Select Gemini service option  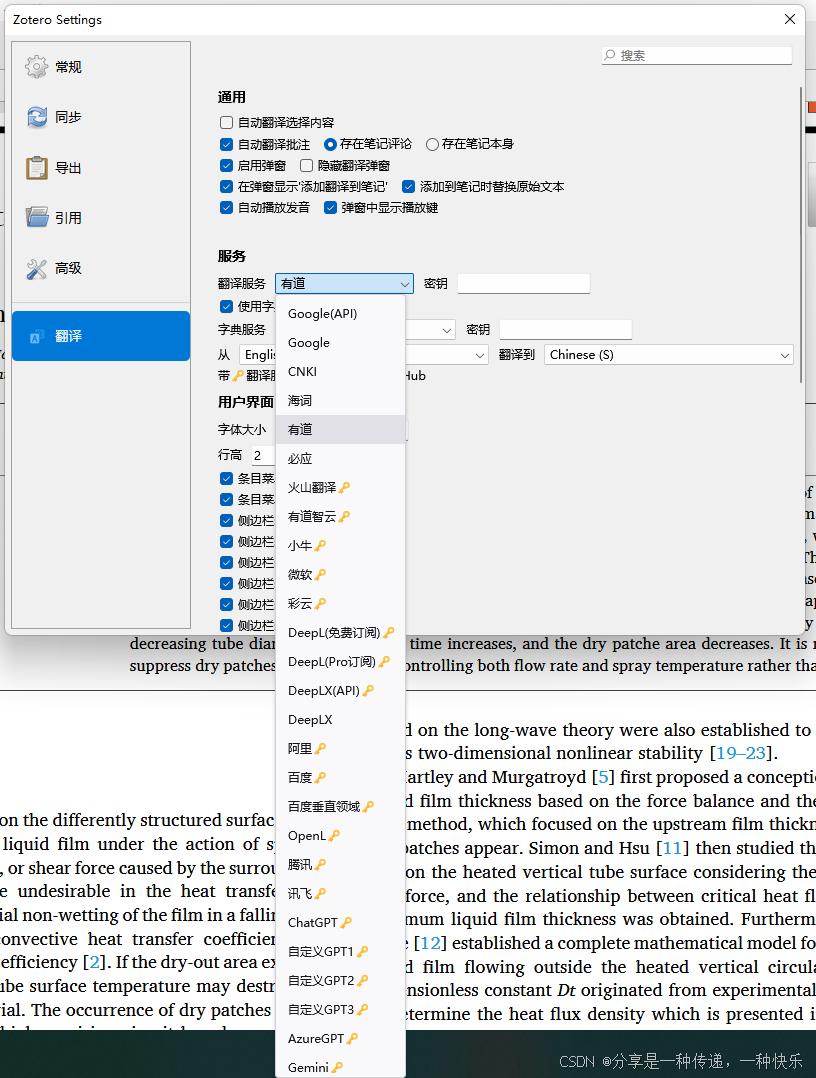(x=340, y=1068)
